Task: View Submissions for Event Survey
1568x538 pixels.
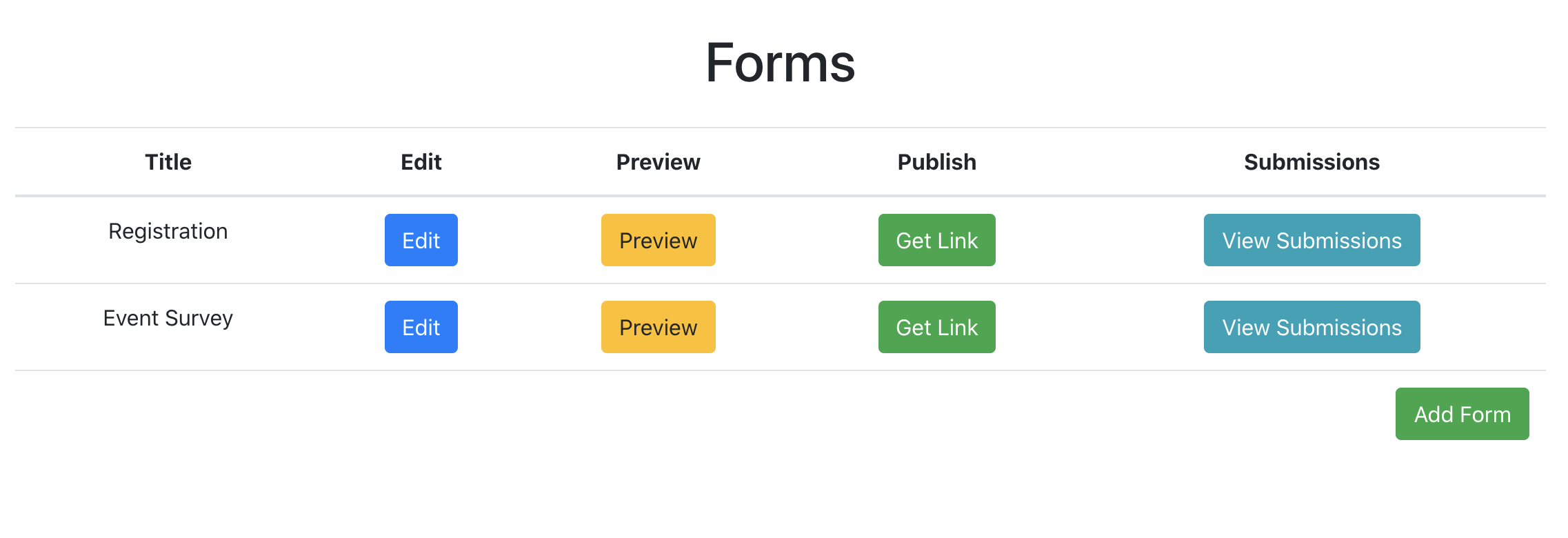Action: [1311, 327]
